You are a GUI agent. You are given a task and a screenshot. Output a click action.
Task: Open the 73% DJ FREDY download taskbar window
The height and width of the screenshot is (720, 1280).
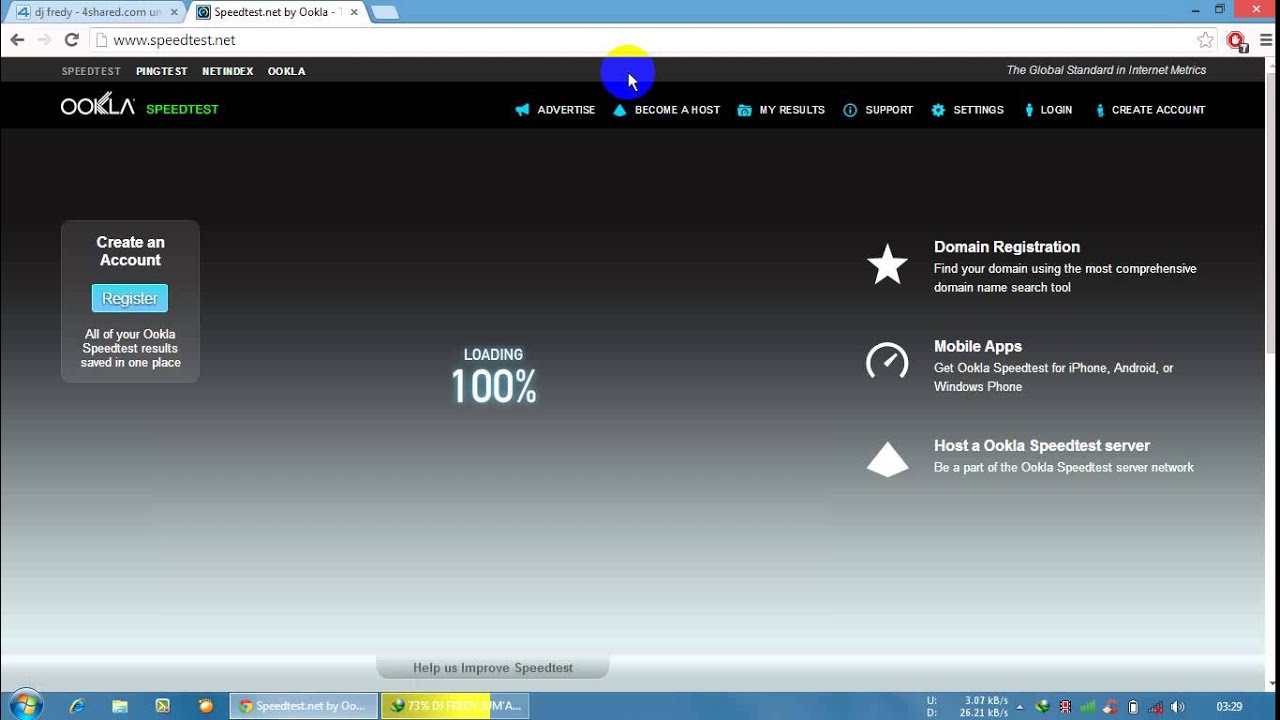pos(455,706)
